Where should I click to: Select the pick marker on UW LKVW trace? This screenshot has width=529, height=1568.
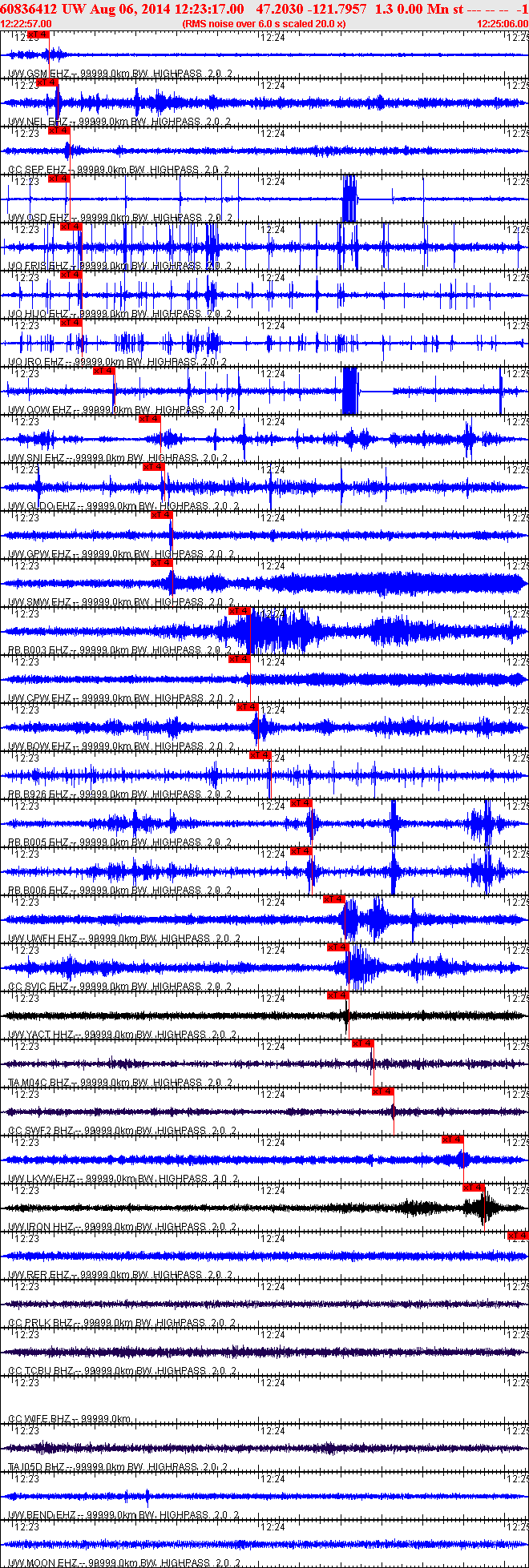453,1140
